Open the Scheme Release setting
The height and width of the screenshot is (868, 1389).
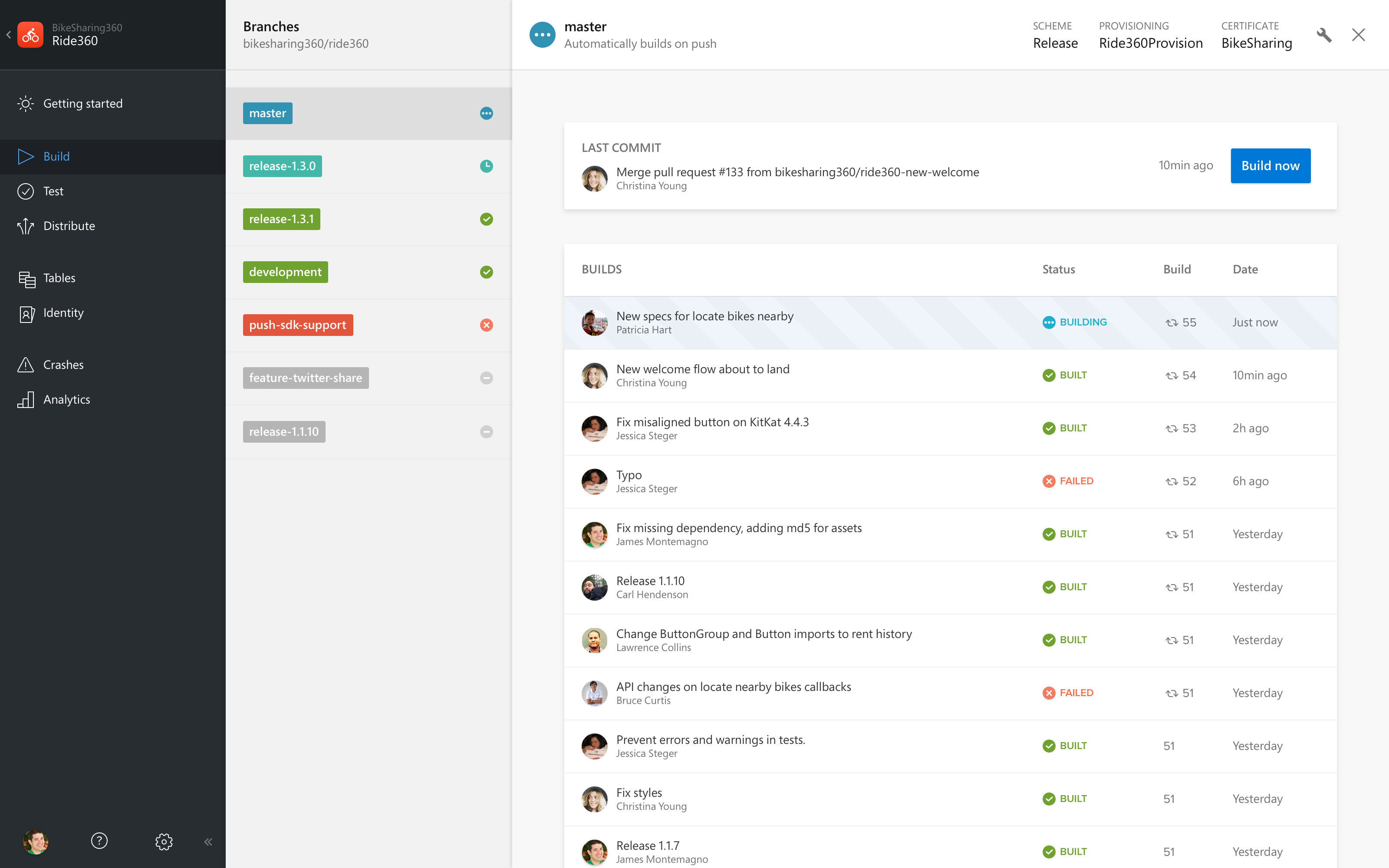(x=1055, y=43)
